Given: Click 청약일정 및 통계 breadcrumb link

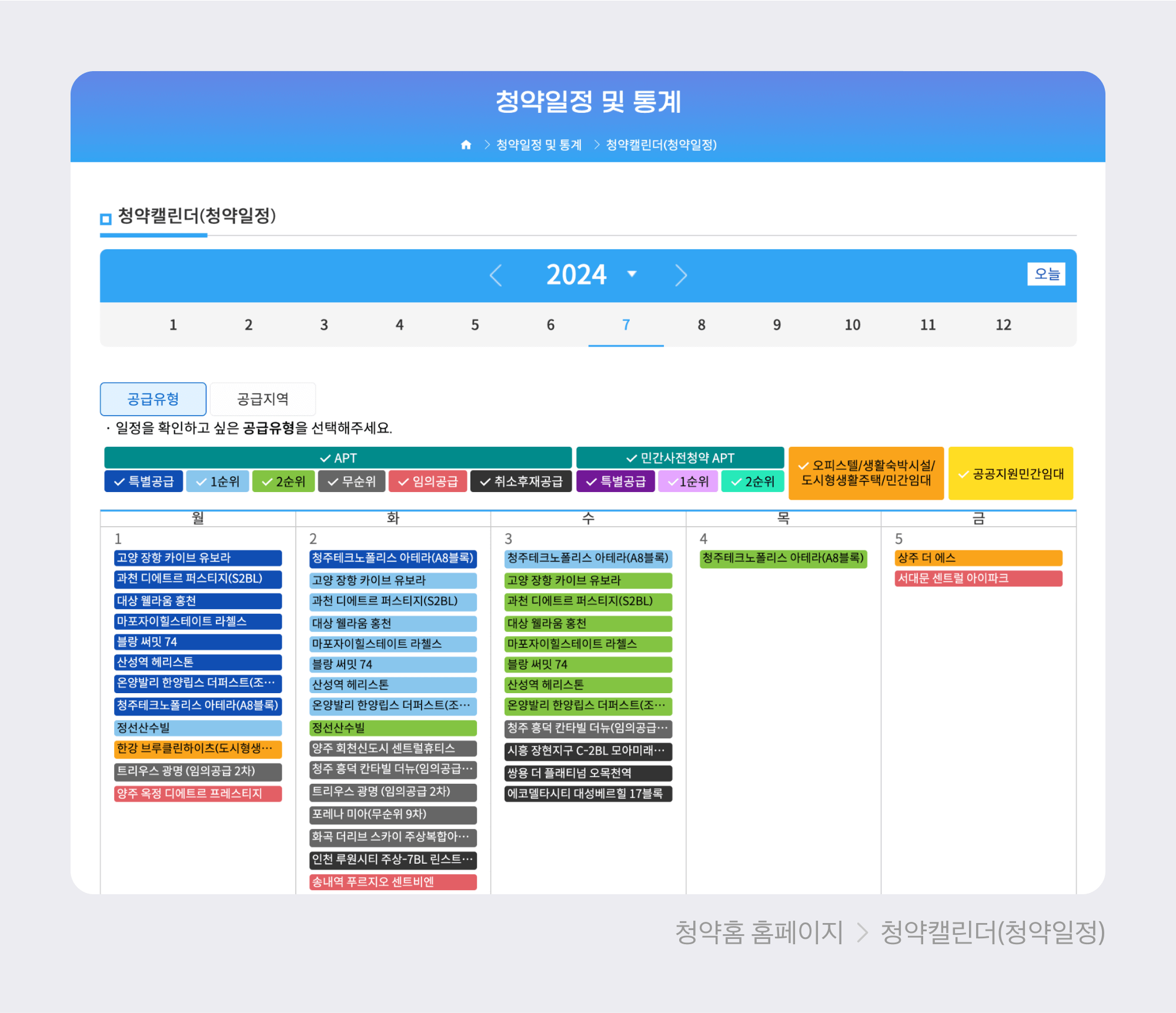Looking at the screenshot, I should 539,145.
